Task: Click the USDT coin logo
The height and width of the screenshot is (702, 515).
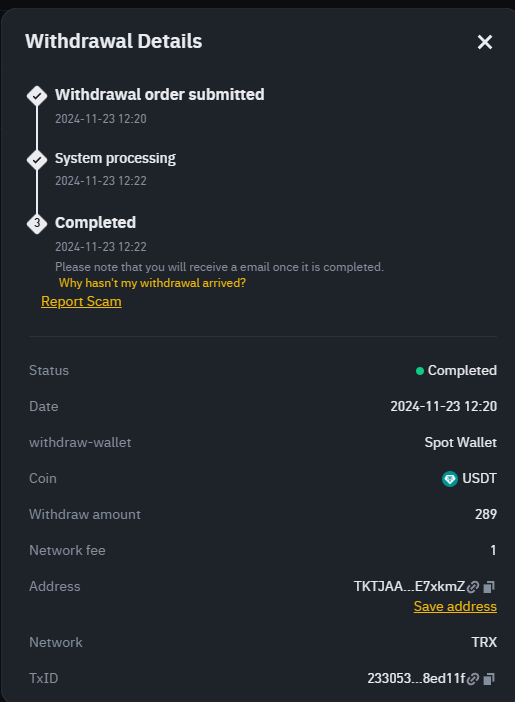Action: pos(450,479)
